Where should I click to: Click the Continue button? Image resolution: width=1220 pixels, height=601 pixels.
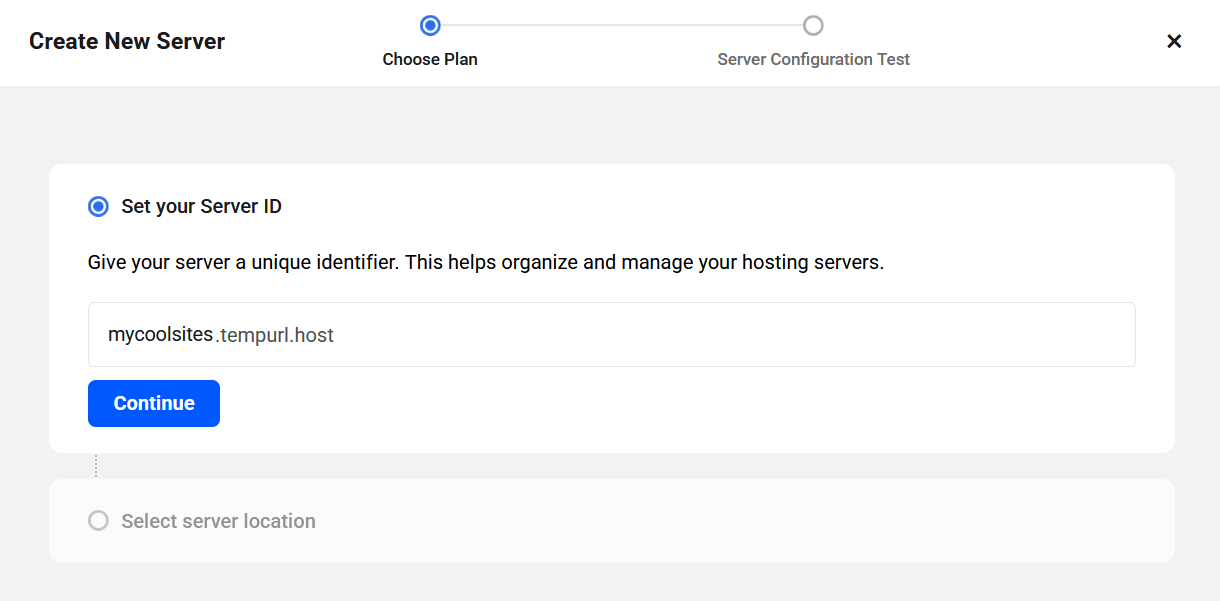coord(154,403)
